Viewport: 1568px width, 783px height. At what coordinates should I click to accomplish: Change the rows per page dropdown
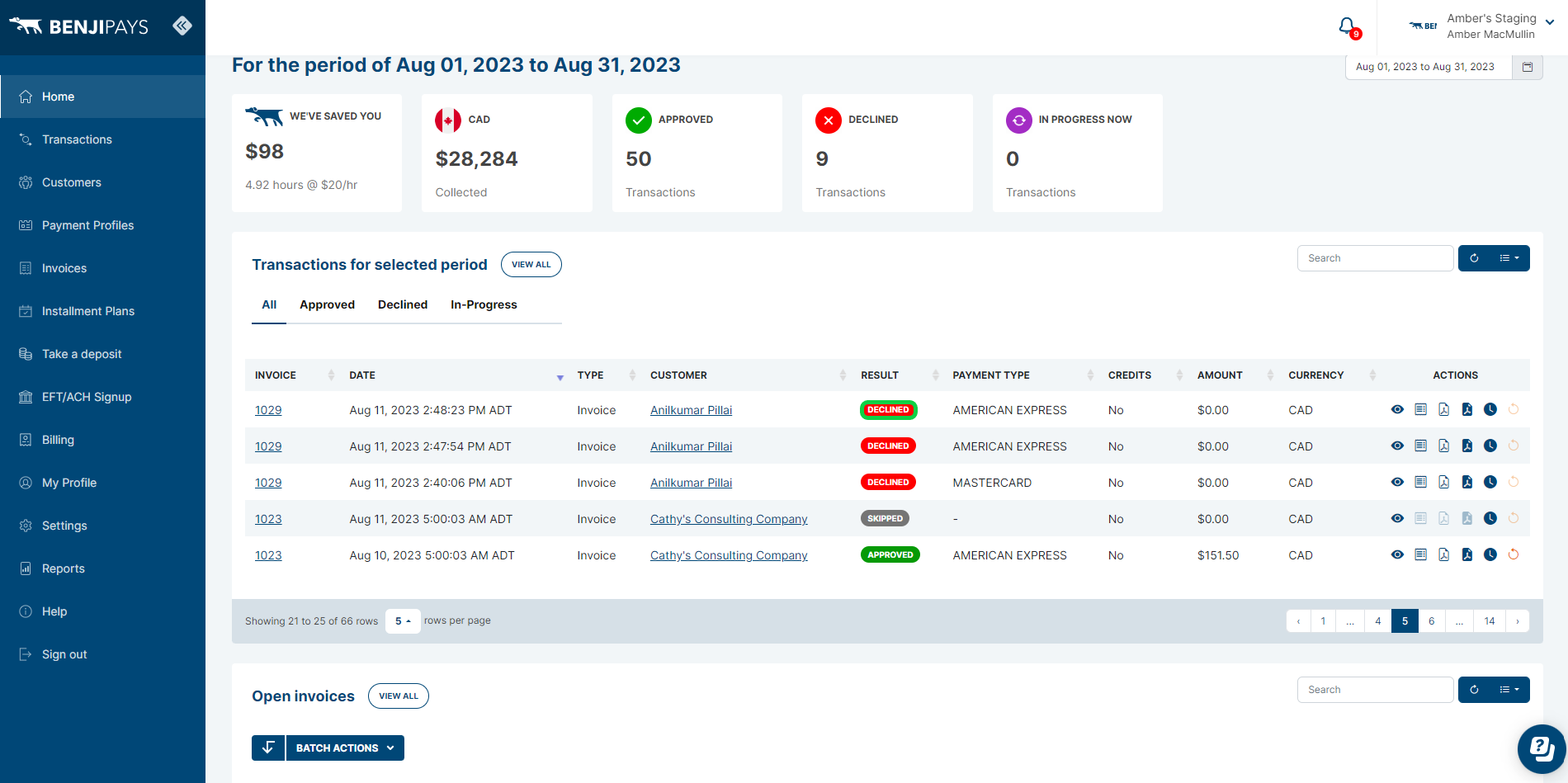coord(403,621)
